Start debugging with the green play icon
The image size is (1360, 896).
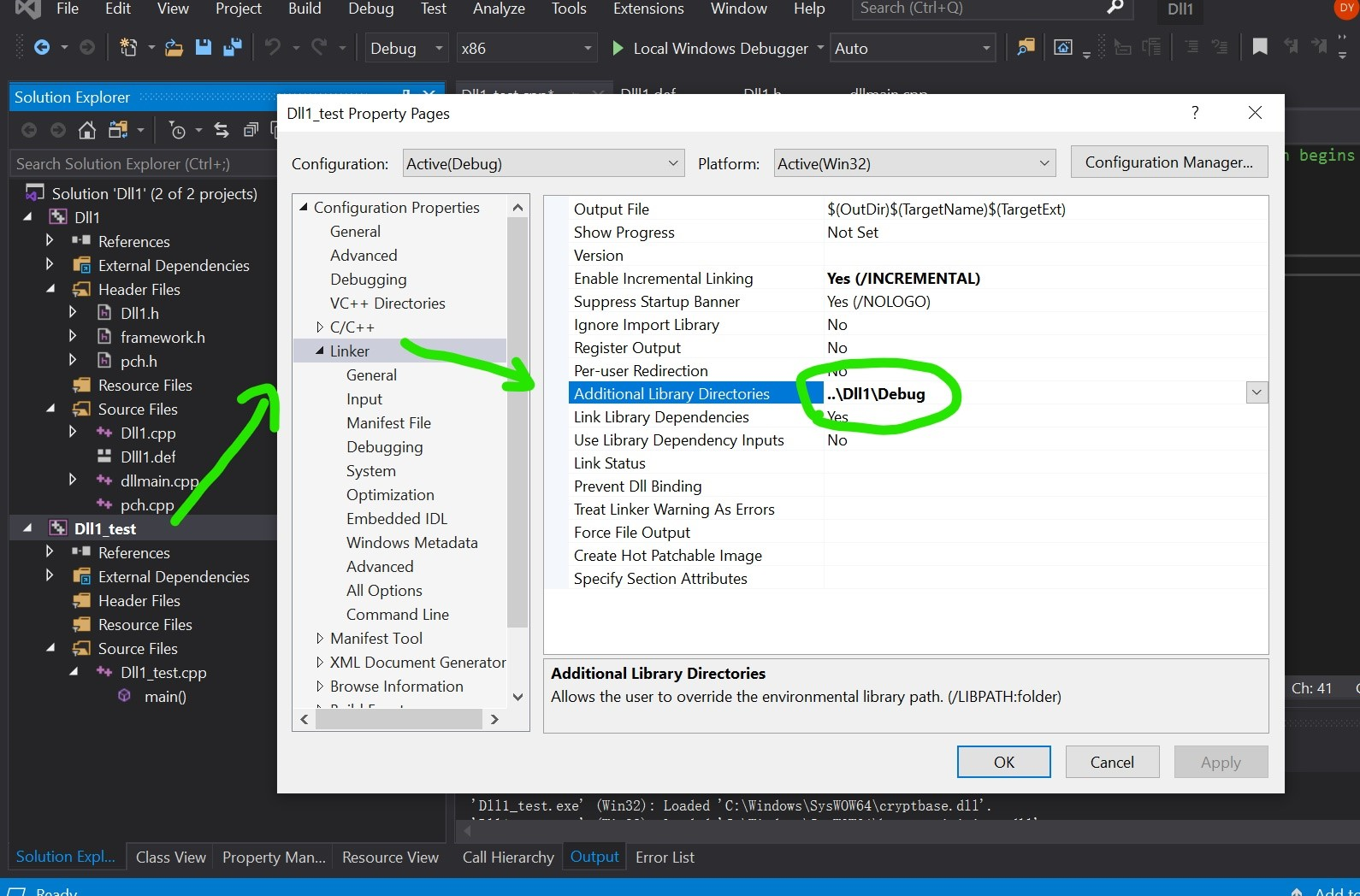click(618, 48)
